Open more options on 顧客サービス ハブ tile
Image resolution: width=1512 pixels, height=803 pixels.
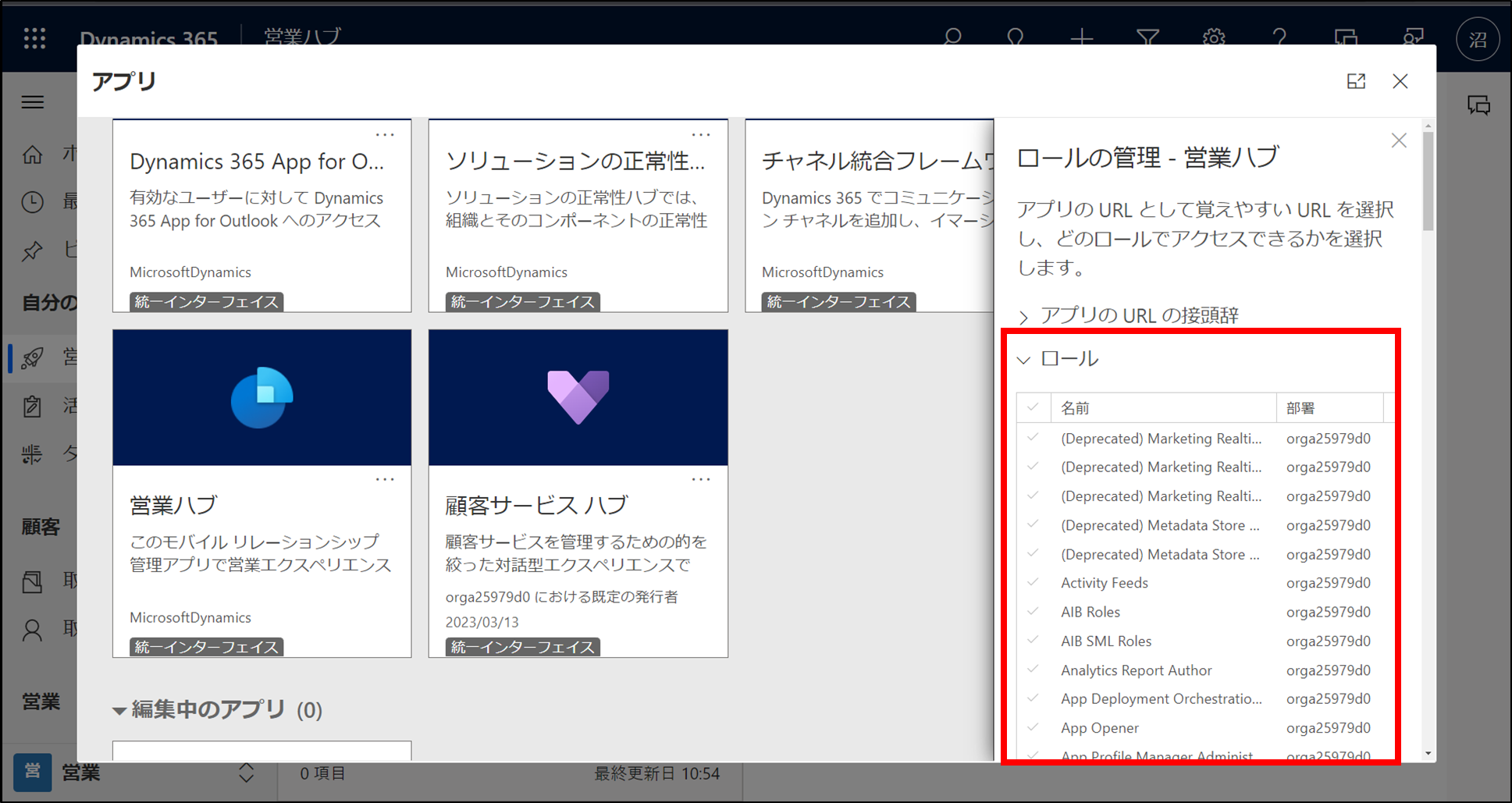pyautogui.click(x=701, y=479)
